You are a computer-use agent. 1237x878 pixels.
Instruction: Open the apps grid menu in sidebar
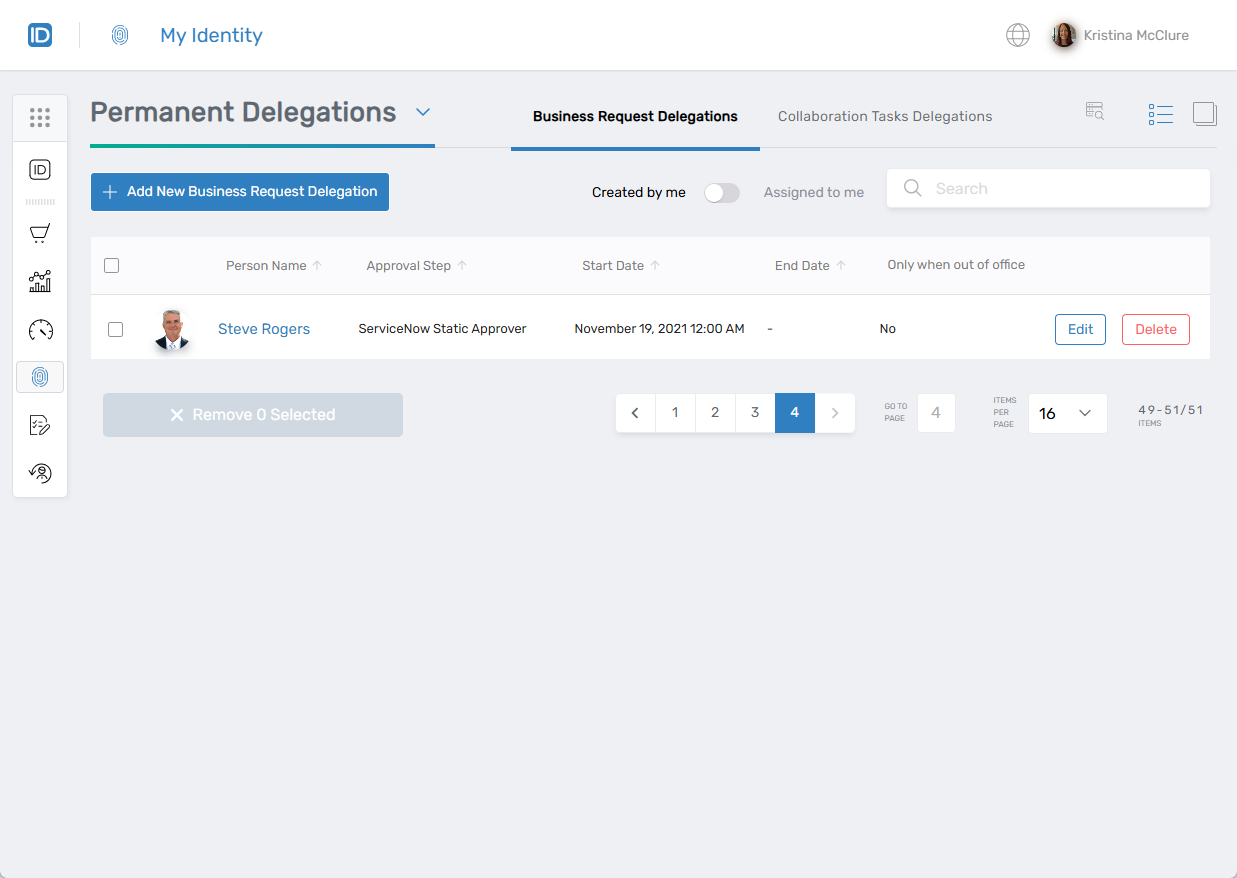tap(39, 117)
